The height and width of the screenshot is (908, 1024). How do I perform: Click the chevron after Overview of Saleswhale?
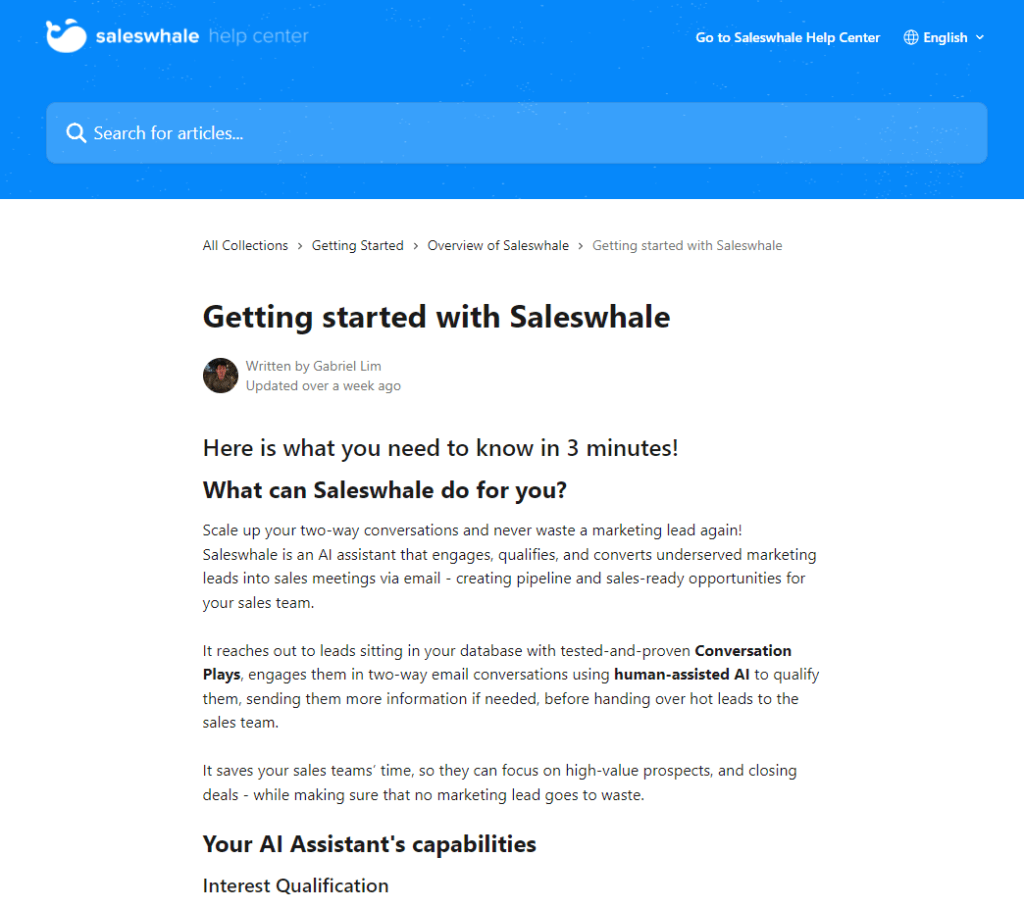(581, 245)
